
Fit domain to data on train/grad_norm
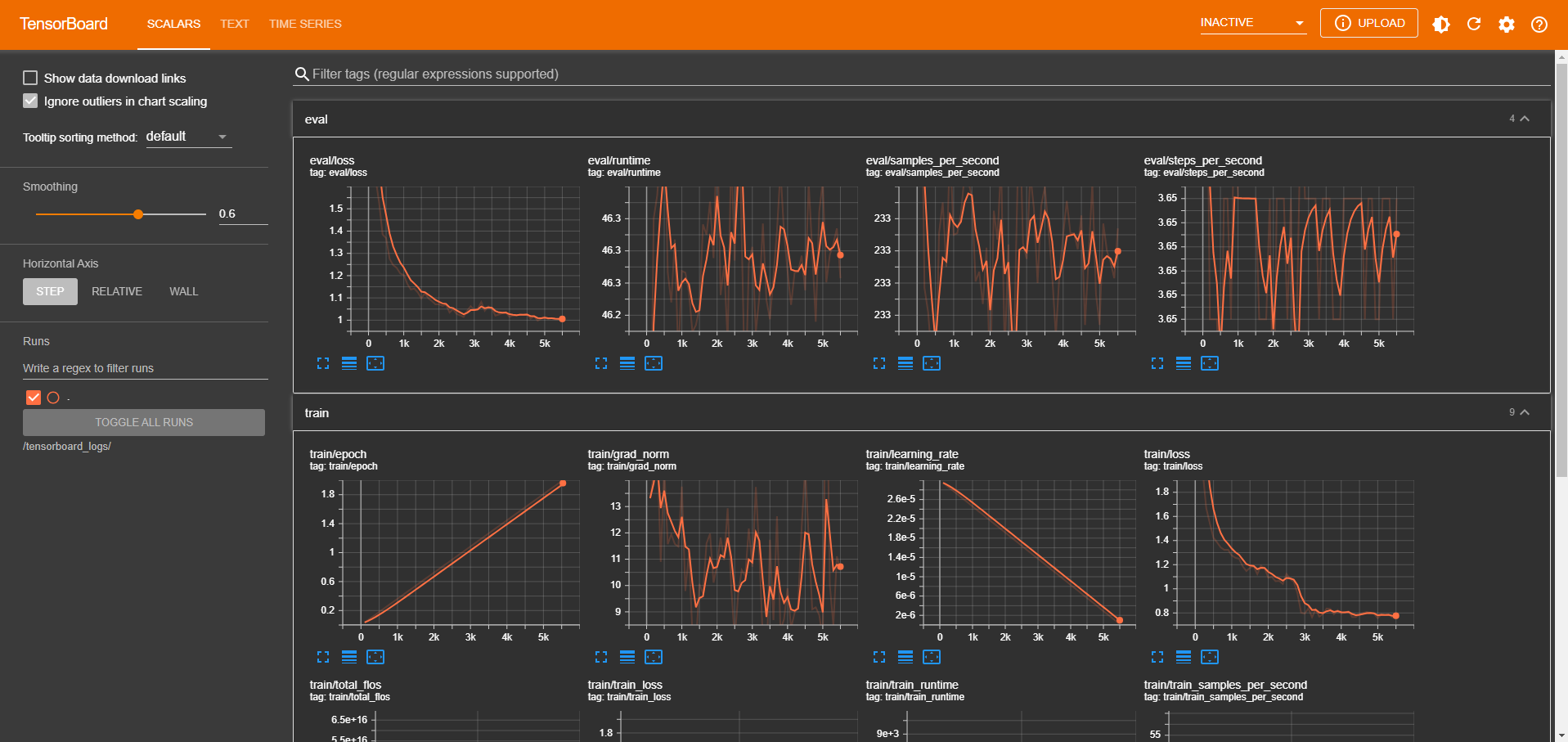pyautogui.click(x=654, y=657)
